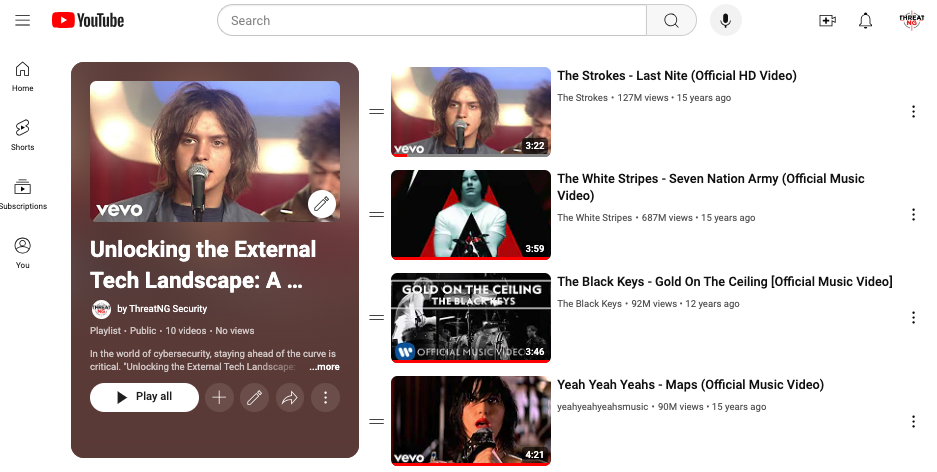This screenshot has width=937, height=472.
Task: Click reorder handle for Yeah Yeah Yeahs Maps
Action: click(376, 421)
